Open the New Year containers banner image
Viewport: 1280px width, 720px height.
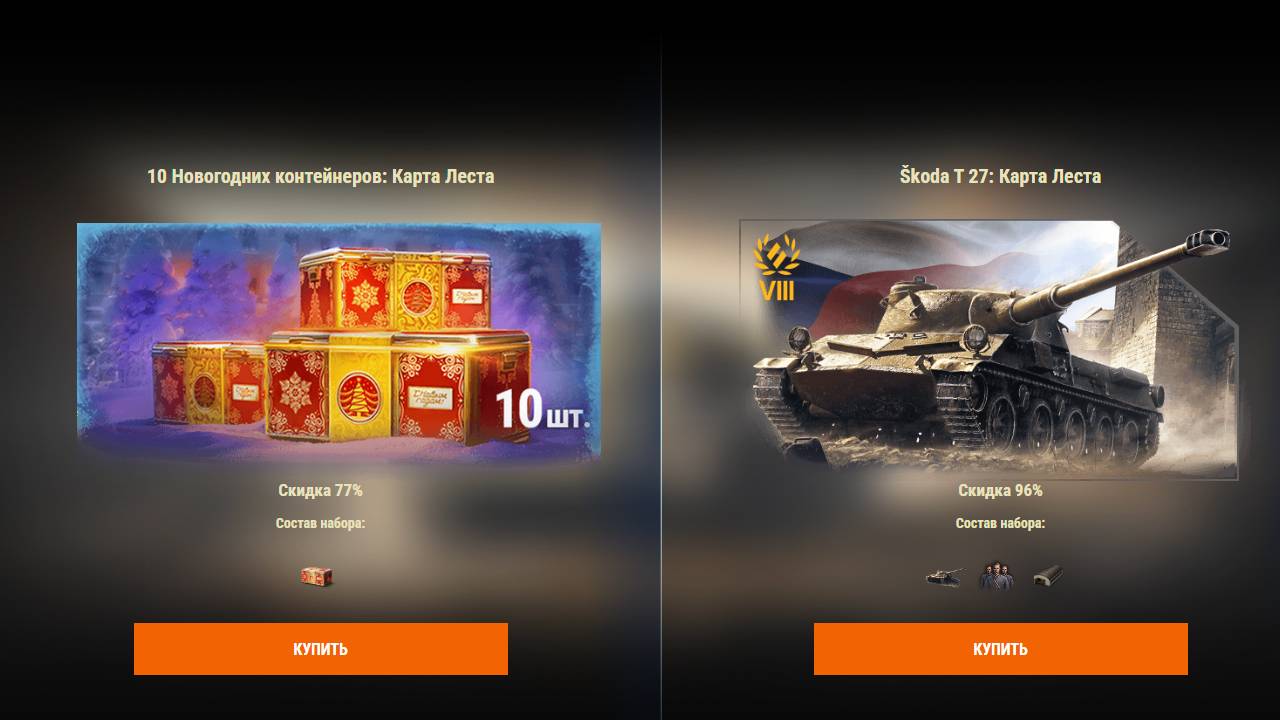(x=339, y=343)
